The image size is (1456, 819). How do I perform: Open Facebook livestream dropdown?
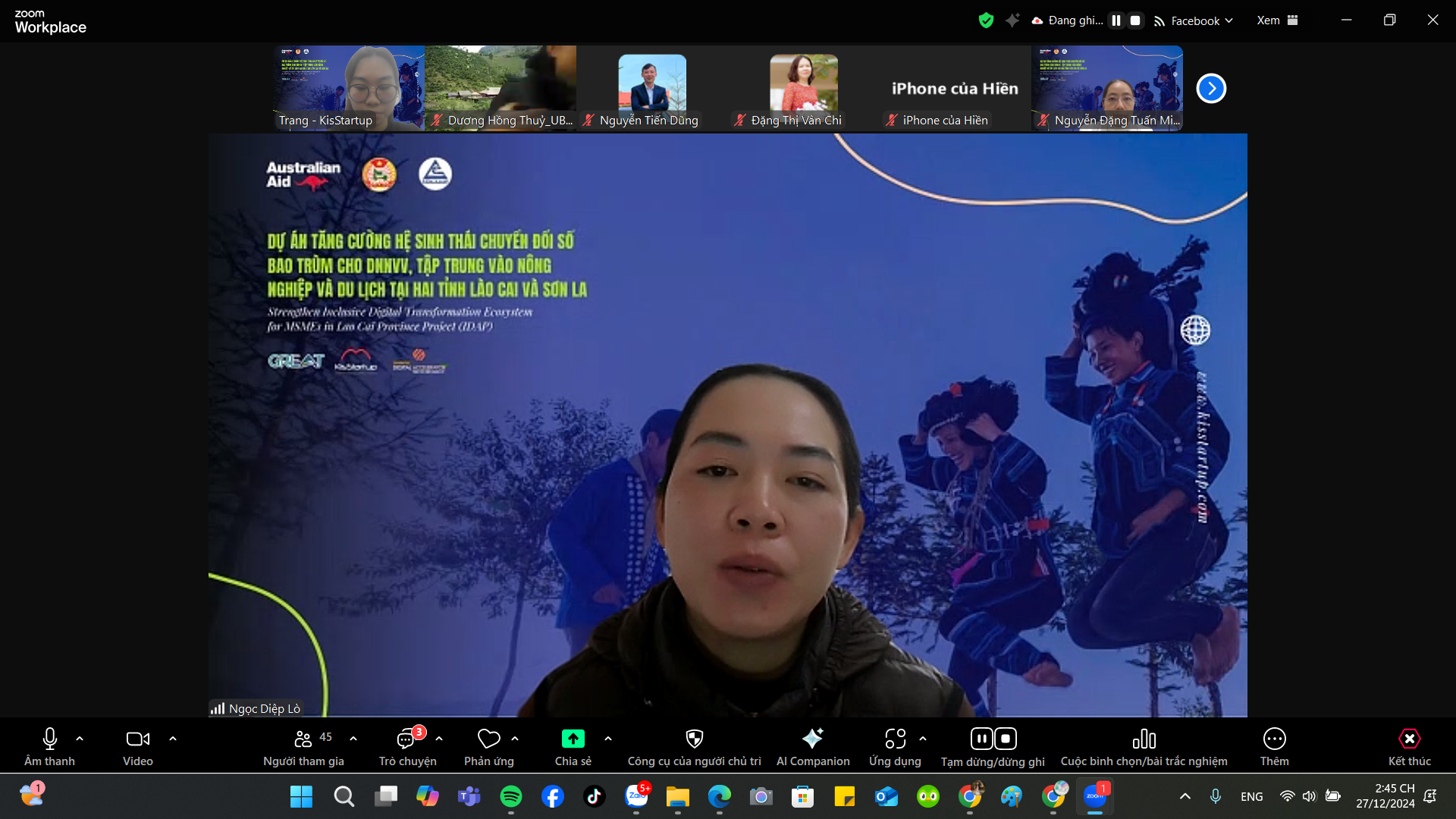tap(1194, 21)
